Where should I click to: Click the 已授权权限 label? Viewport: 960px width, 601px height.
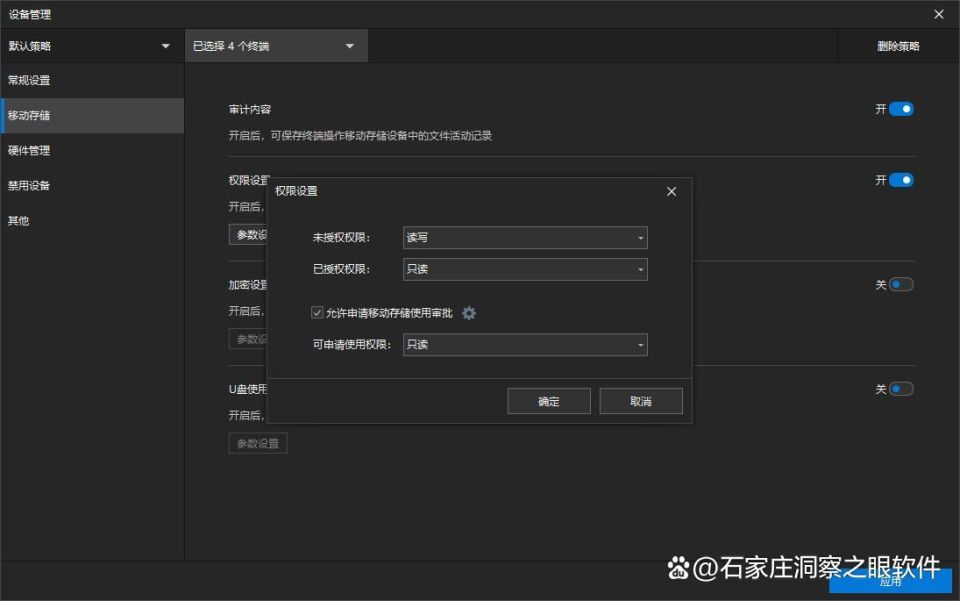coord(341,269)
